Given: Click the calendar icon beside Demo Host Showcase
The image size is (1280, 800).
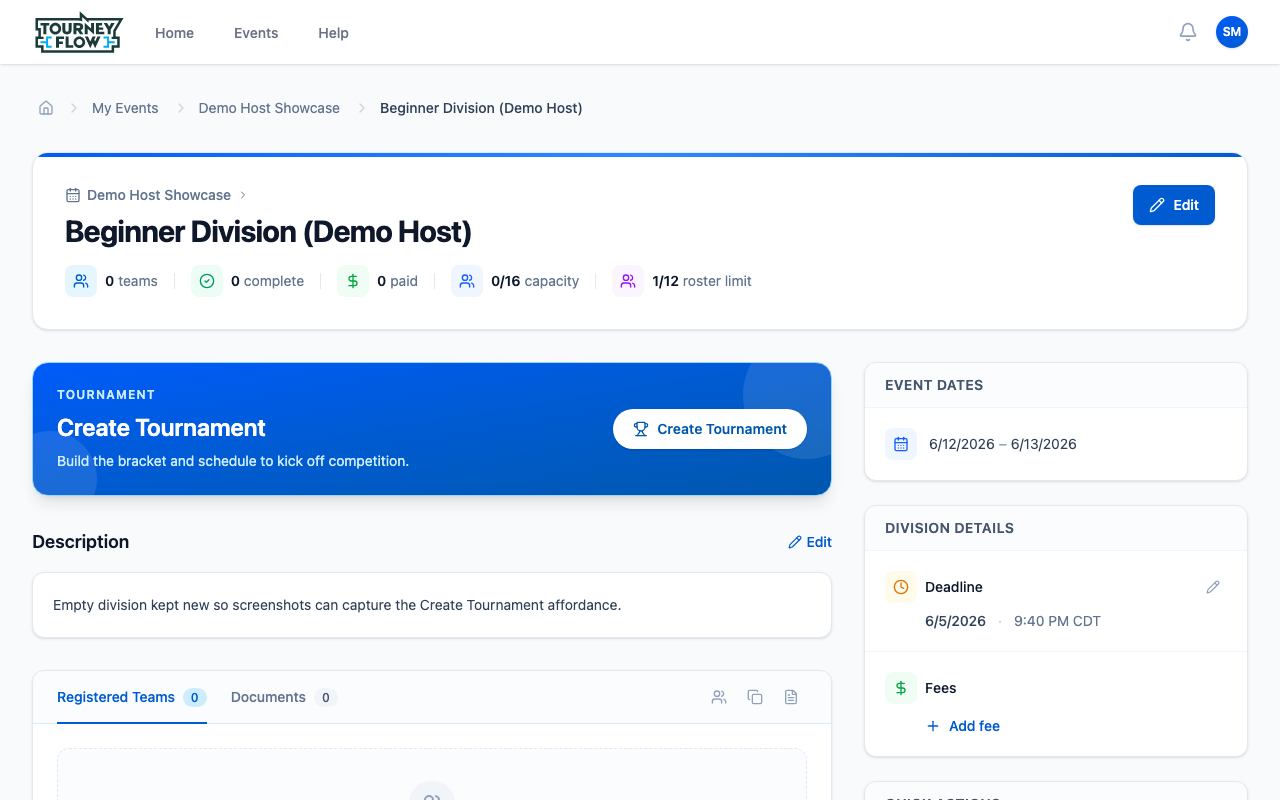Looking at the screenshot, I should pyautogui.click(x=73, y=195).
